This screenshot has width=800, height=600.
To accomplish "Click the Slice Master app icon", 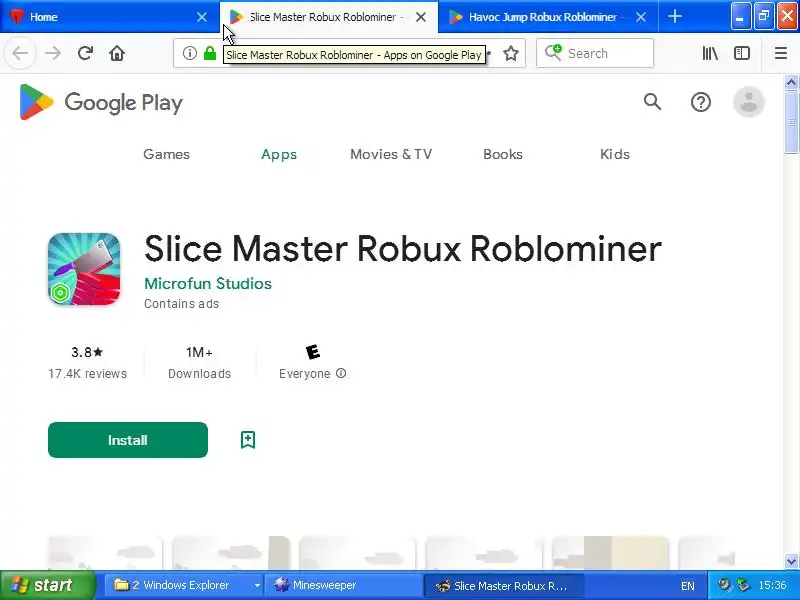I will 84,269.
